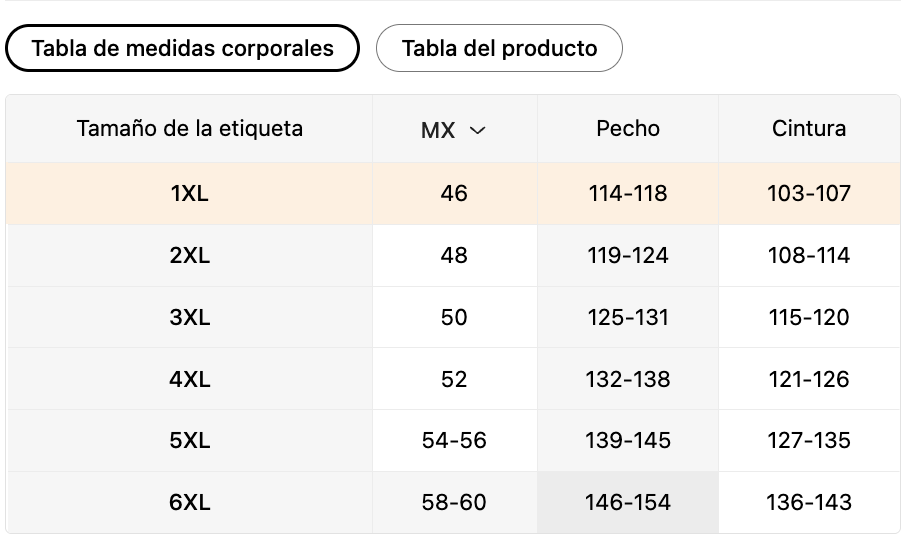916x560 pixels.
Task: Select the 4XL size row label
Action: click(x=189, y=379)
